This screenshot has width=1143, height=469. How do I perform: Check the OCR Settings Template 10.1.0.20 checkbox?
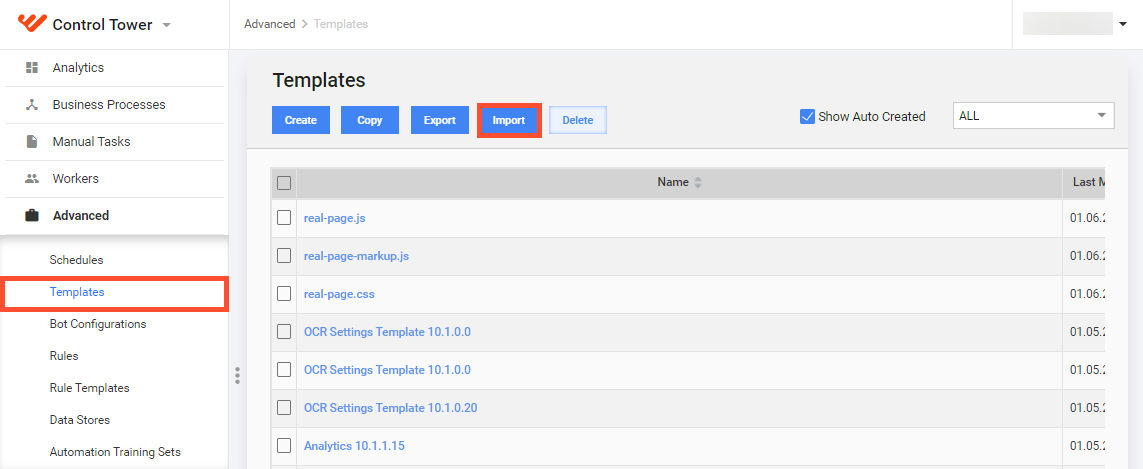point(284,408)
